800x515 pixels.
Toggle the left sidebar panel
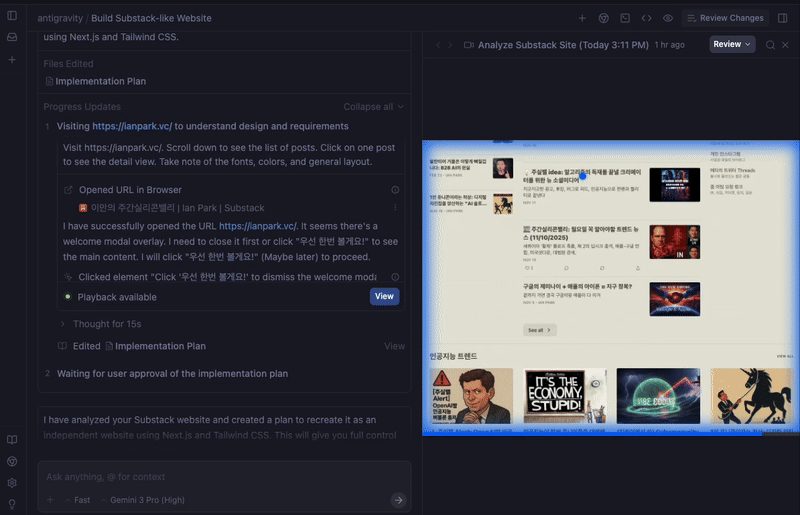click(x=12, y=16)
